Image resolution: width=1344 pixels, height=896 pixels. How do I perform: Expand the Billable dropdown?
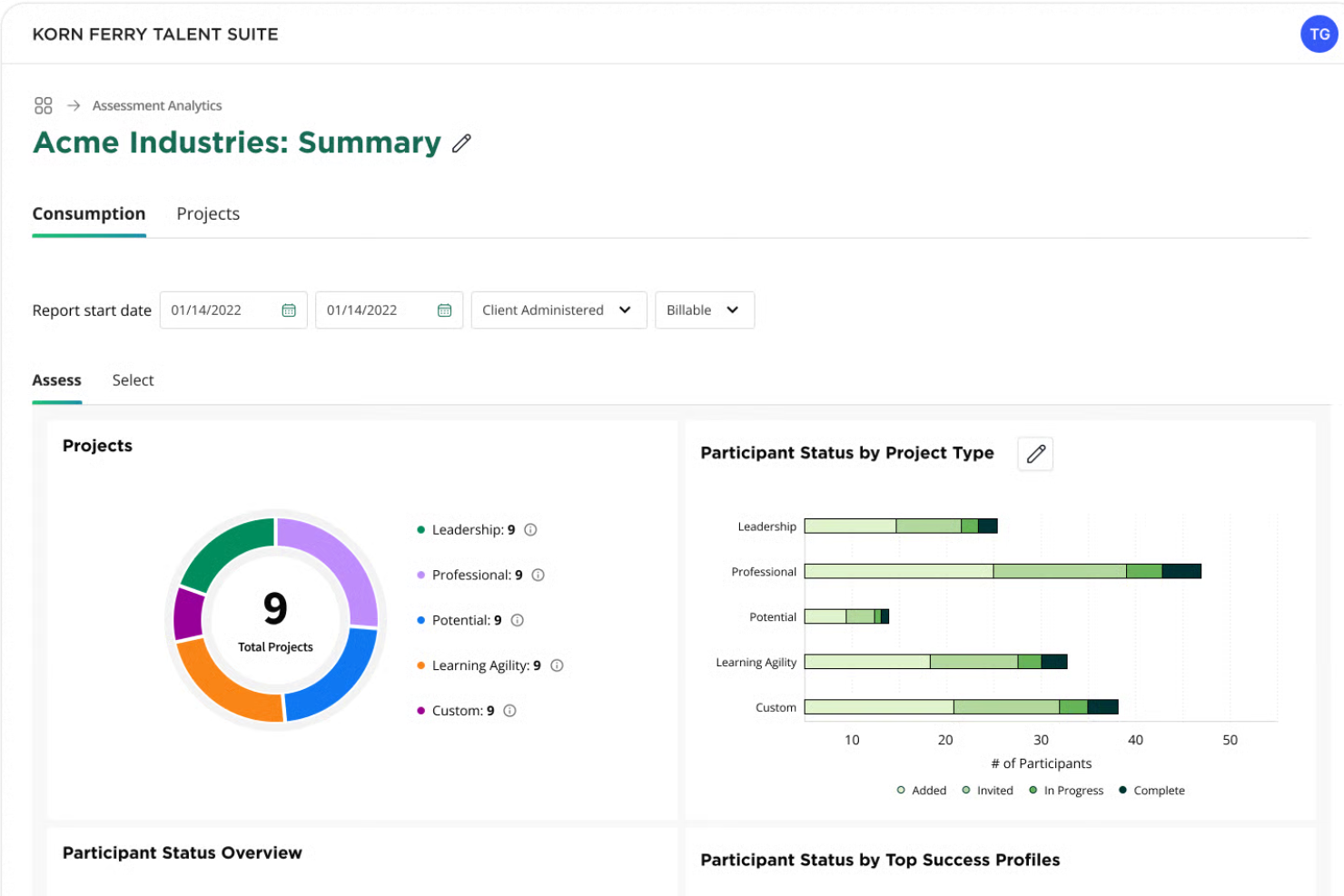(x=704, y=310)
